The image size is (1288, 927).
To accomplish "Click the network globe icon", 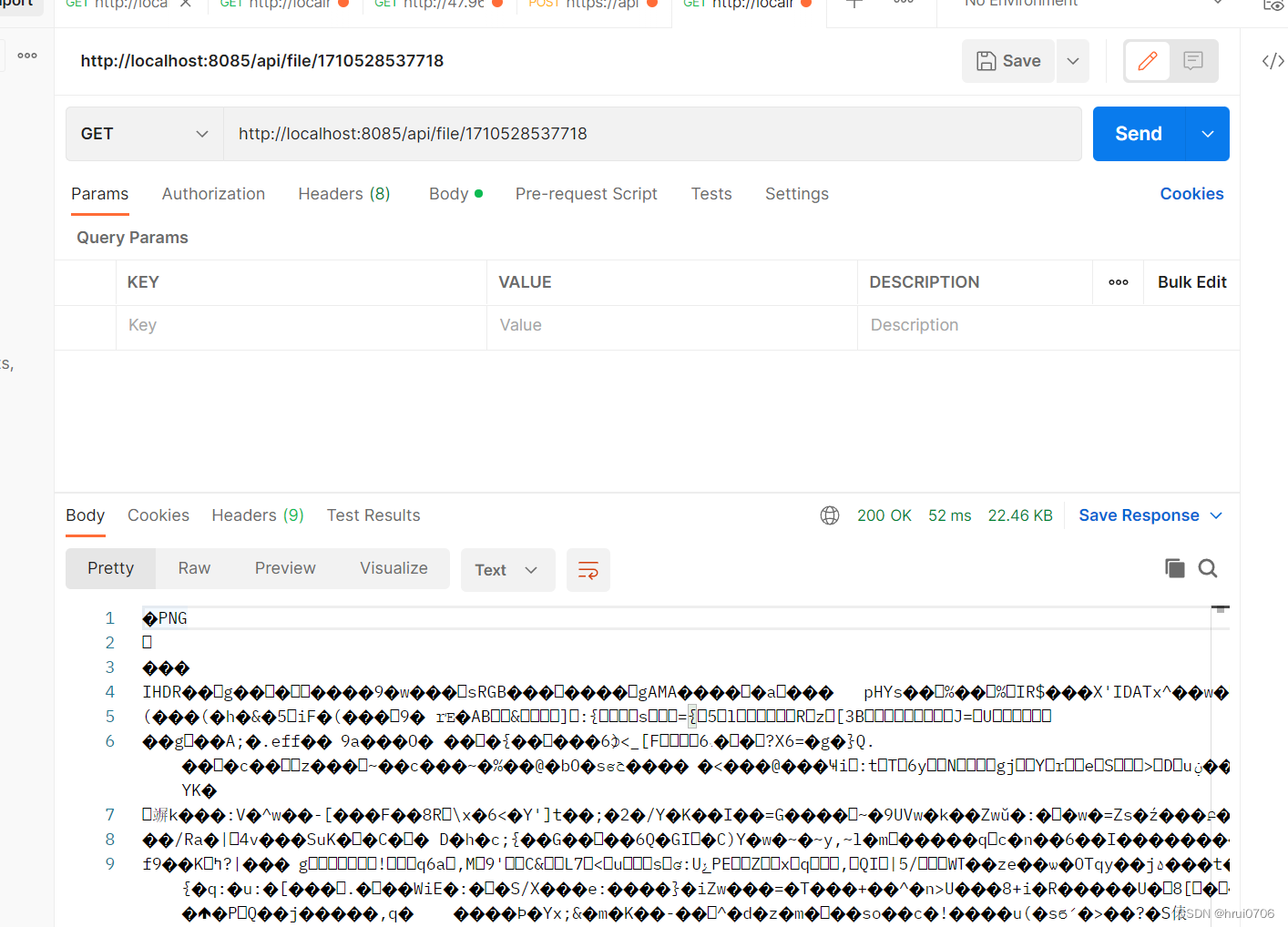I will tap(830, 515).
